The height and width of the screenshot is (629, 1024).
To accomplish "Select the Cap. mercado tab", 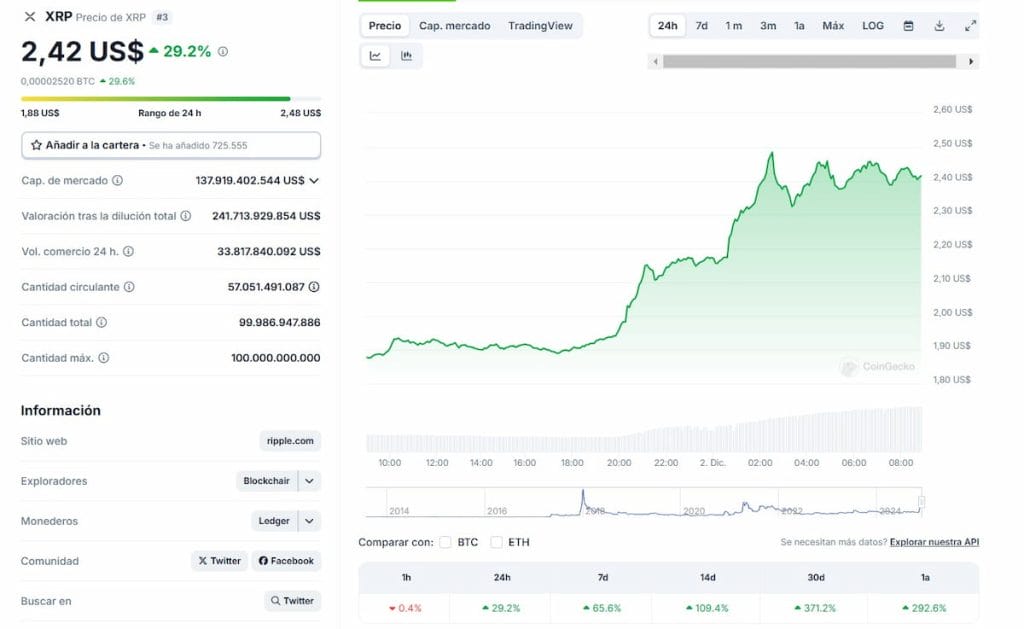I will point(454,25).
